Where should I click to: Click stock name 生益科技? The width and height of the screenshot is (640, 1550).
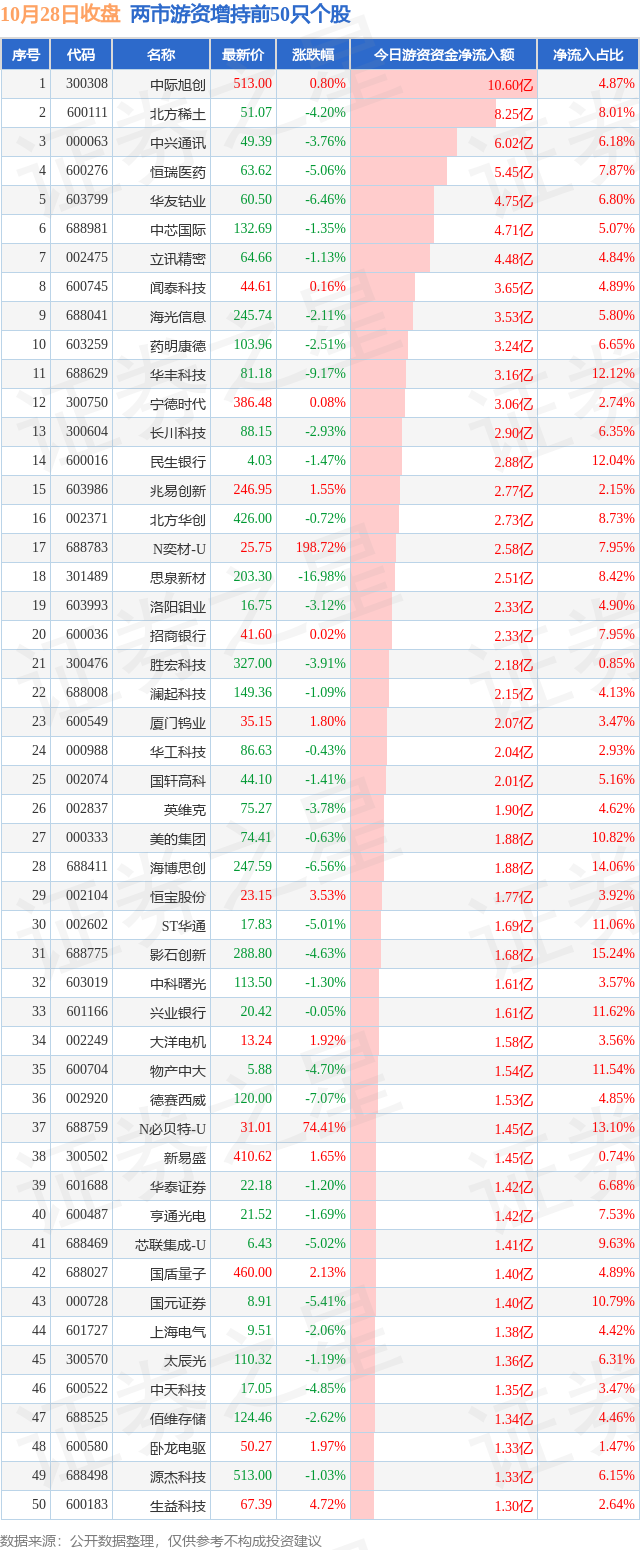(178, 1506)
